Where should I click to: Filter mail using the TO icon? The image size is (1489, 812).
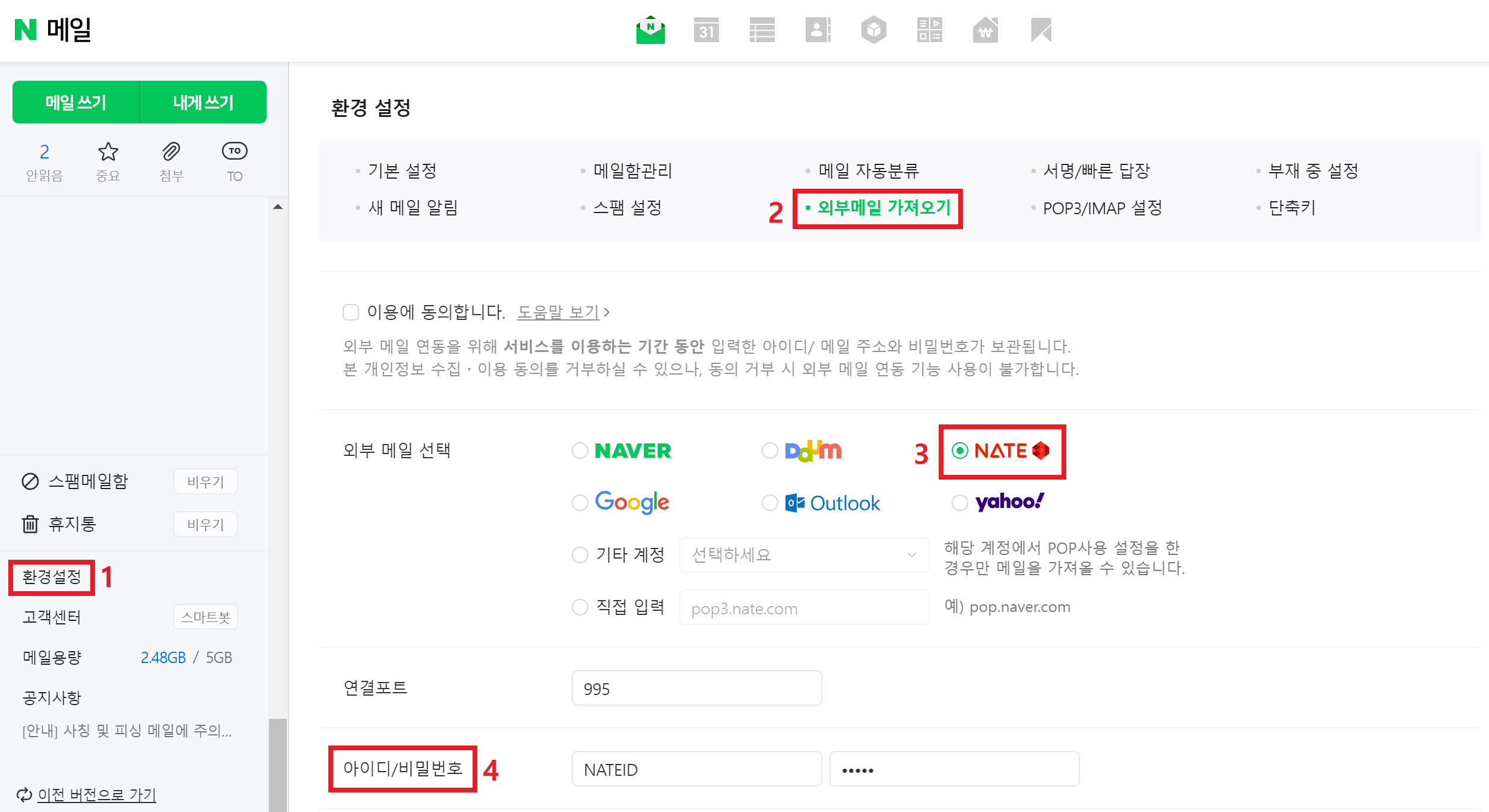(x=235, y=151)
